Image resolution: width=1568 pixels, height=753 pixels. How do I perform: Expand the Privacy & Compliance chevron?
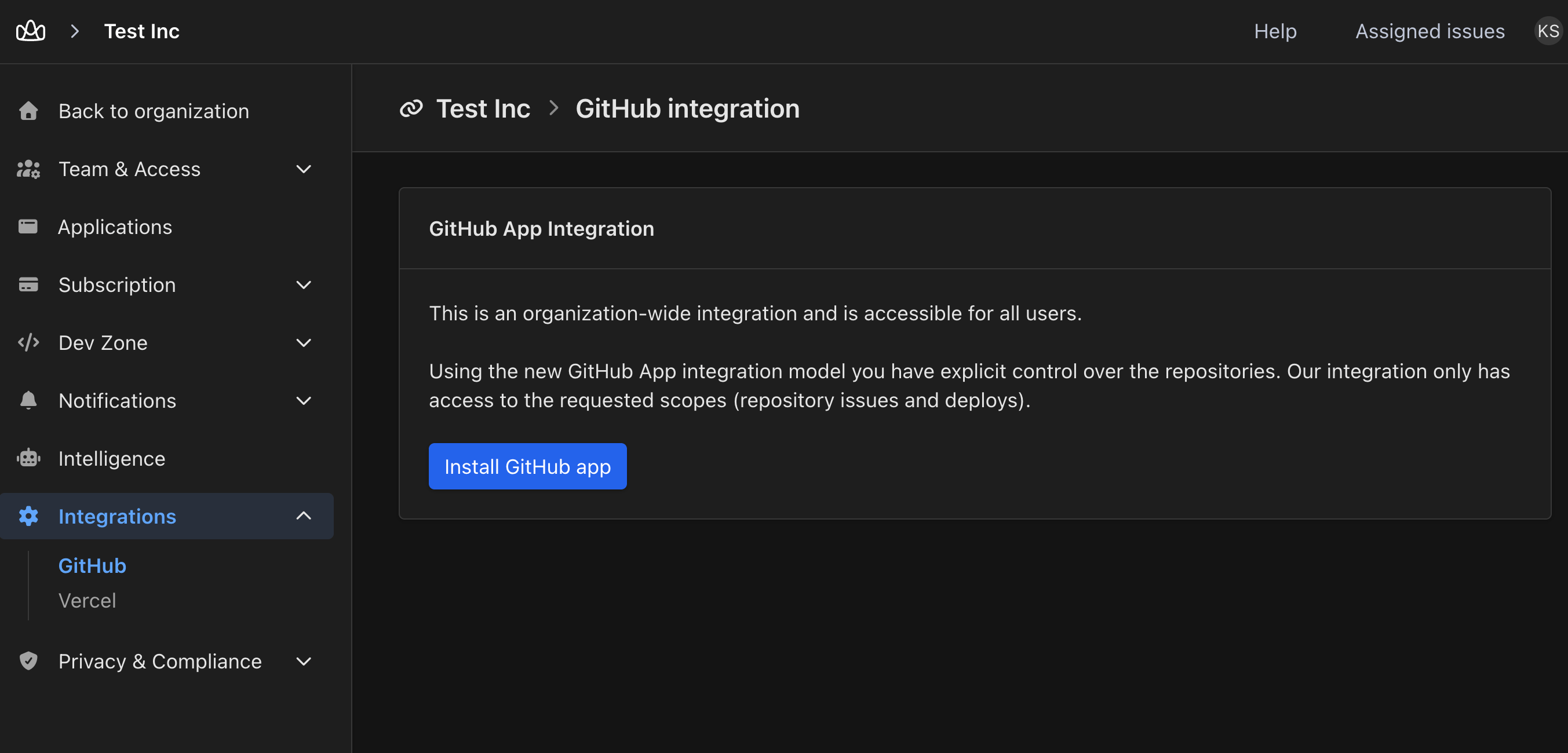click(304, 660)
